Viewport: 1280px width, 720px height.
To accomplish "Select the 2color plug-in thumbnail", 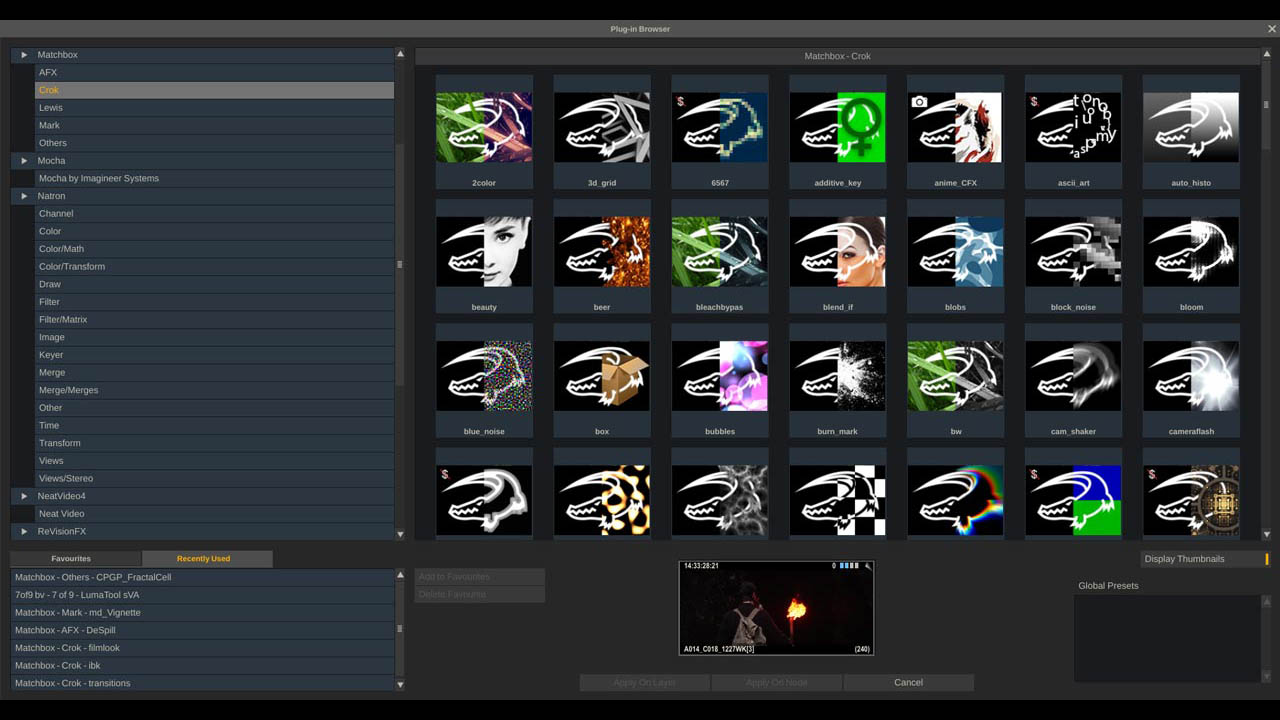I will pyautogui.click(x=484, y=128).
